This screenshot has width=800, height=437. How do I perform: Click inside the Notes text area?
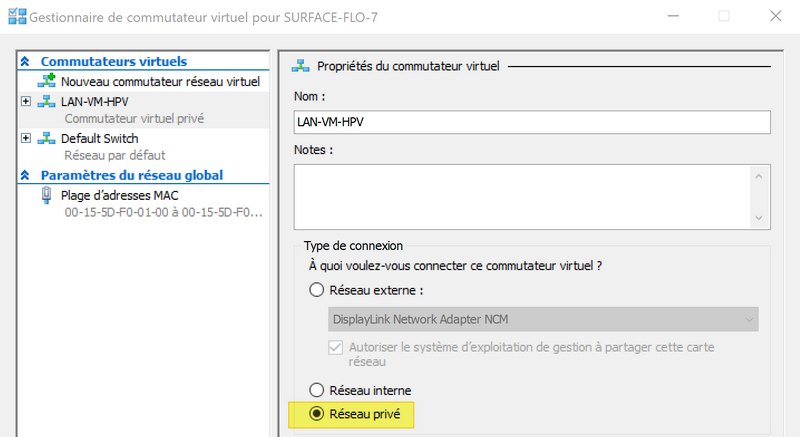click(520, 196)
